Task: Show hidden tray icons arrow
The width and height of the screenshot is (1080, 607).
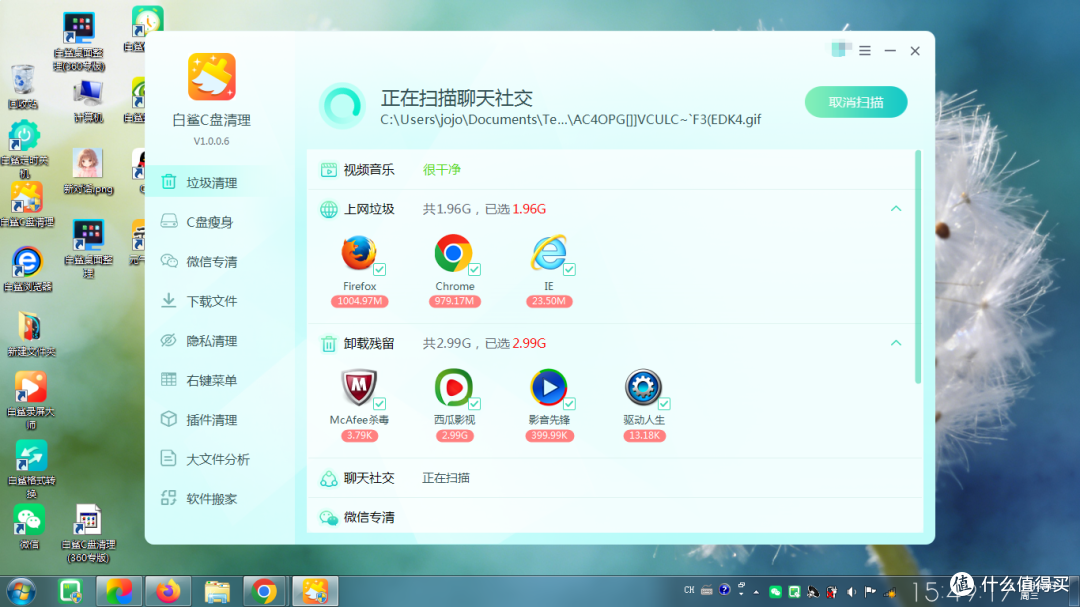Action: 756,592
